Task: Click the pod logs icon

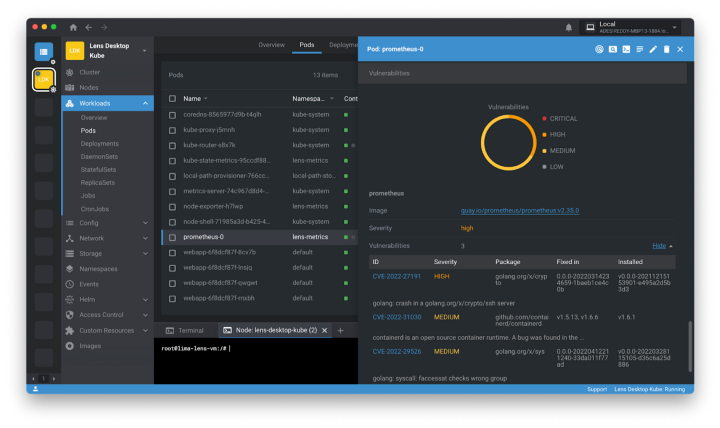Action: 639,49
